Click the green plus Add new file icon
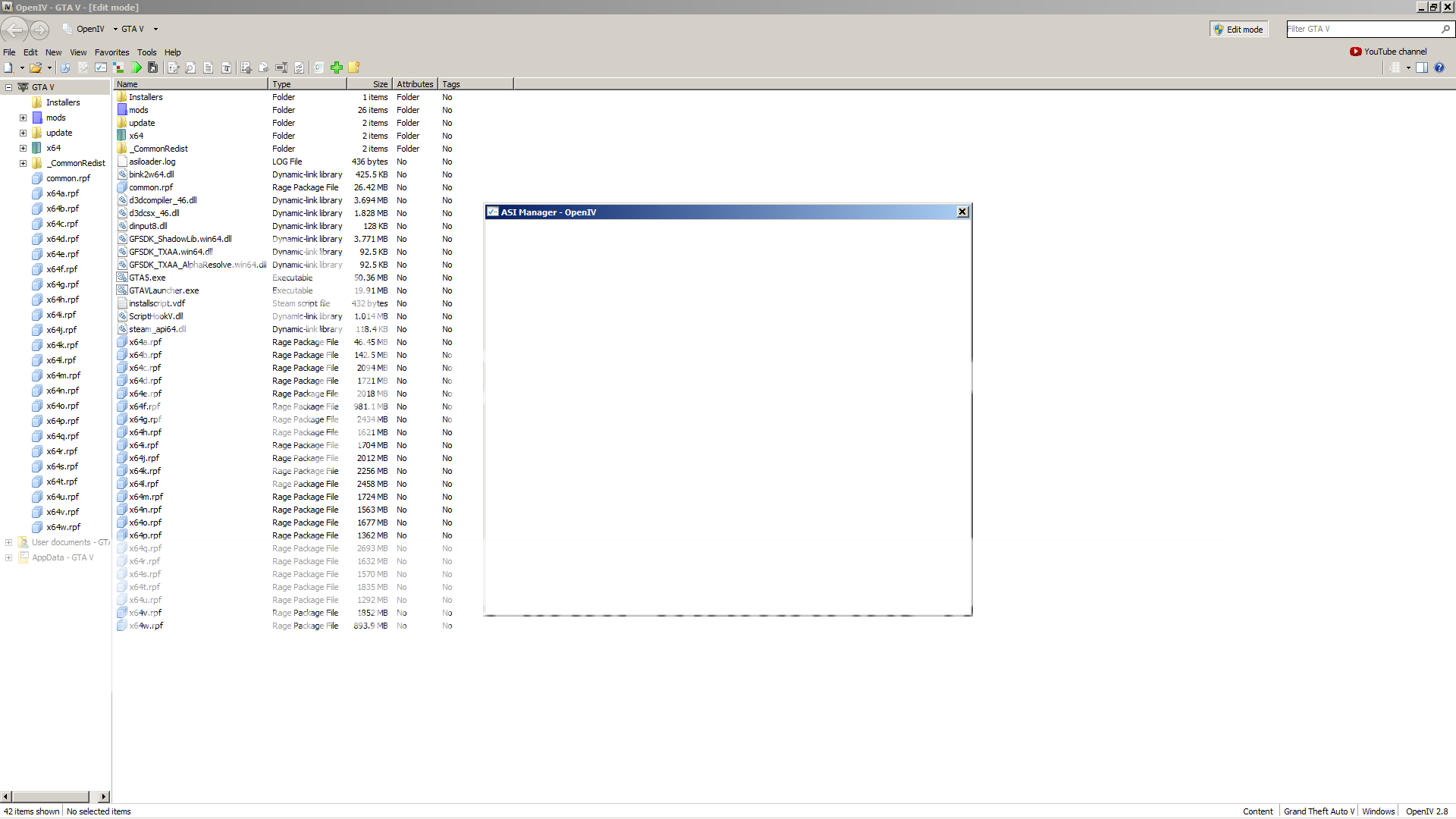1456x819 pixels. coord(337,67)
